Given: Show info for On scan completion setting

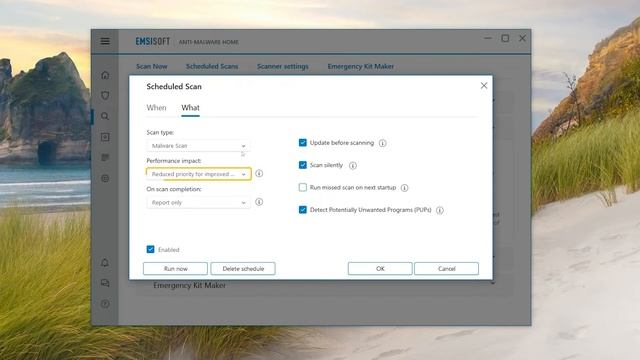Looking at the screenshot, I should pos(259,202).
